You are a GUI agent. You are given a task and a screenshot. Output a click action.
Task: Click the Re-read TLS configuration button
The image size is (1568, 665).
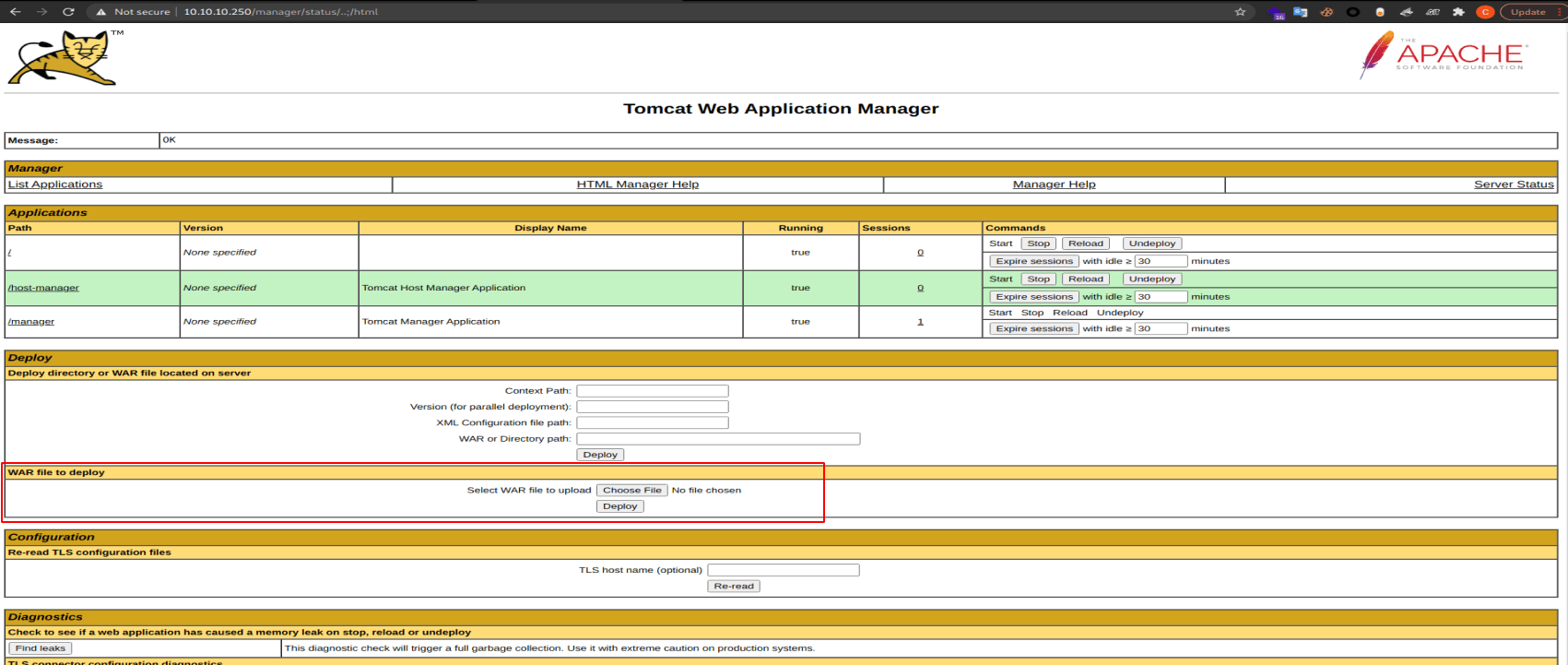point(734,586)
